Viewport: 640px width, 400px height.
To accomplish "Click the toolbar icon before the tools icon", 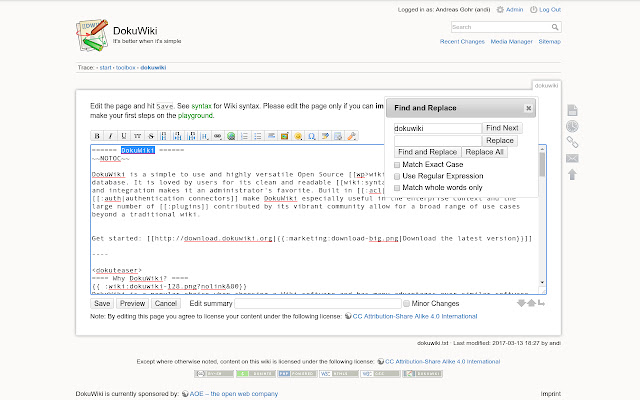I will tap(338, 136).
